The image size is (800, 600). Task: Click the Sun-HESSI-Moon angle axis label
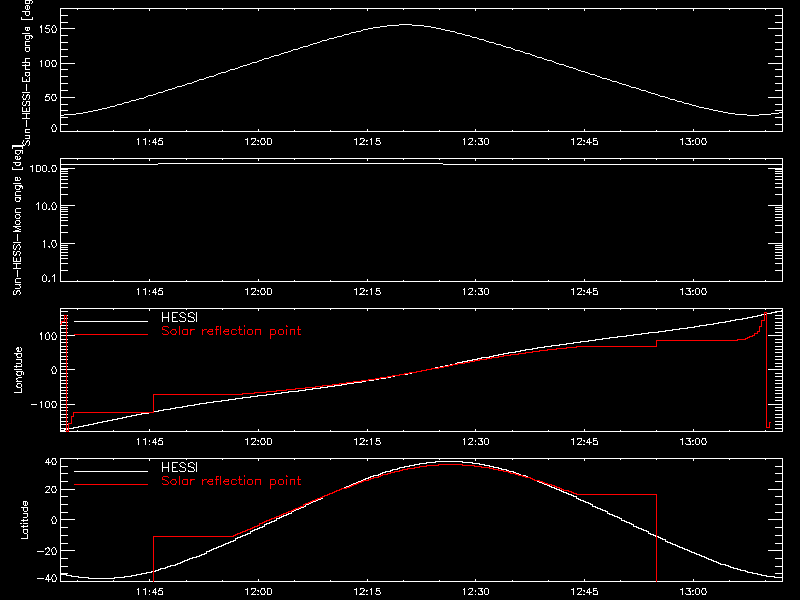(x=17, y=221)
